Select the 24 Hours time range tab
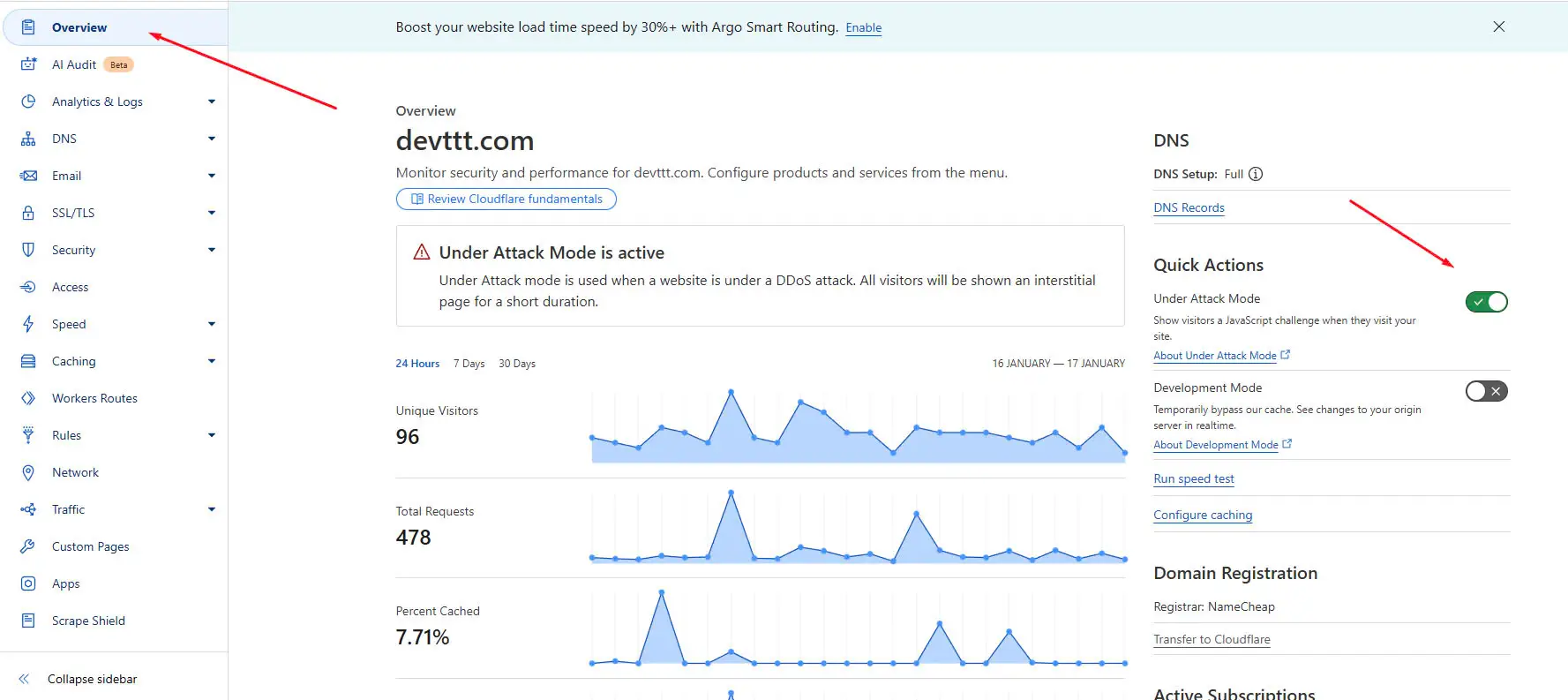The width and height of the screenshot is (1568, 700). click(417, 364)
